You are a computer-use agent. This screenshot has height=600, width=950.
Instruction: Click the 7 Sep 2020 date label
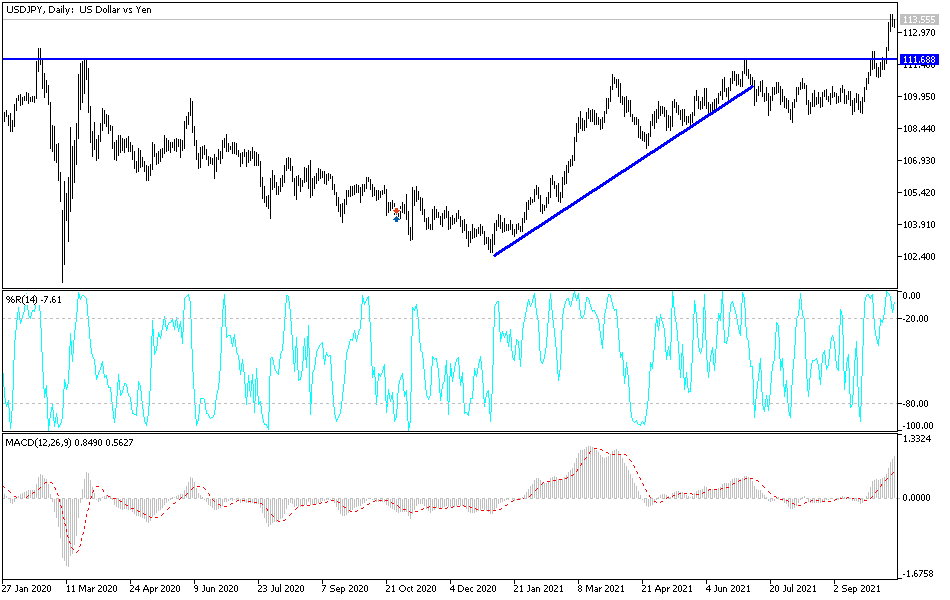[x=345, y=588]
